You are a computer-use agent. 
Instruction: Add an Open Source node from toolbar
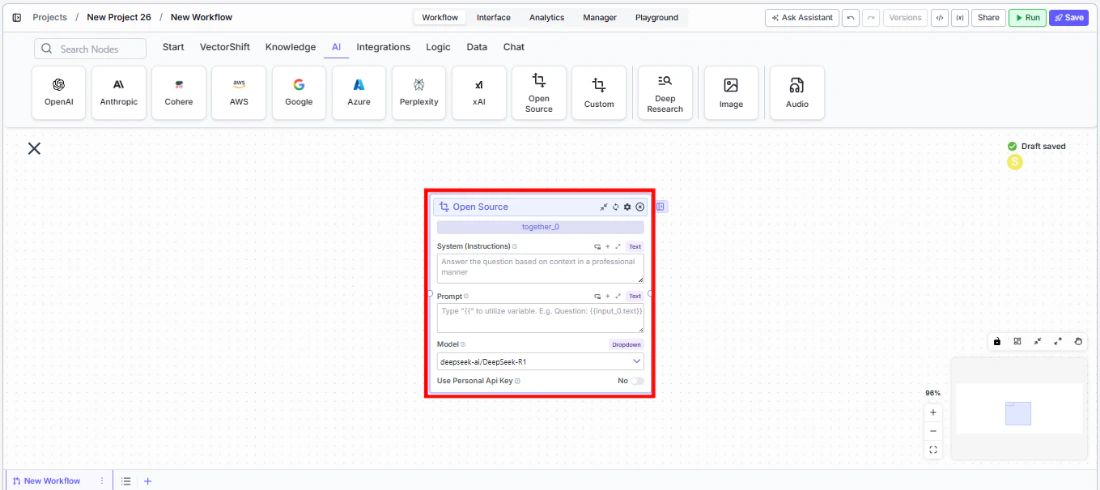[539, 93]
